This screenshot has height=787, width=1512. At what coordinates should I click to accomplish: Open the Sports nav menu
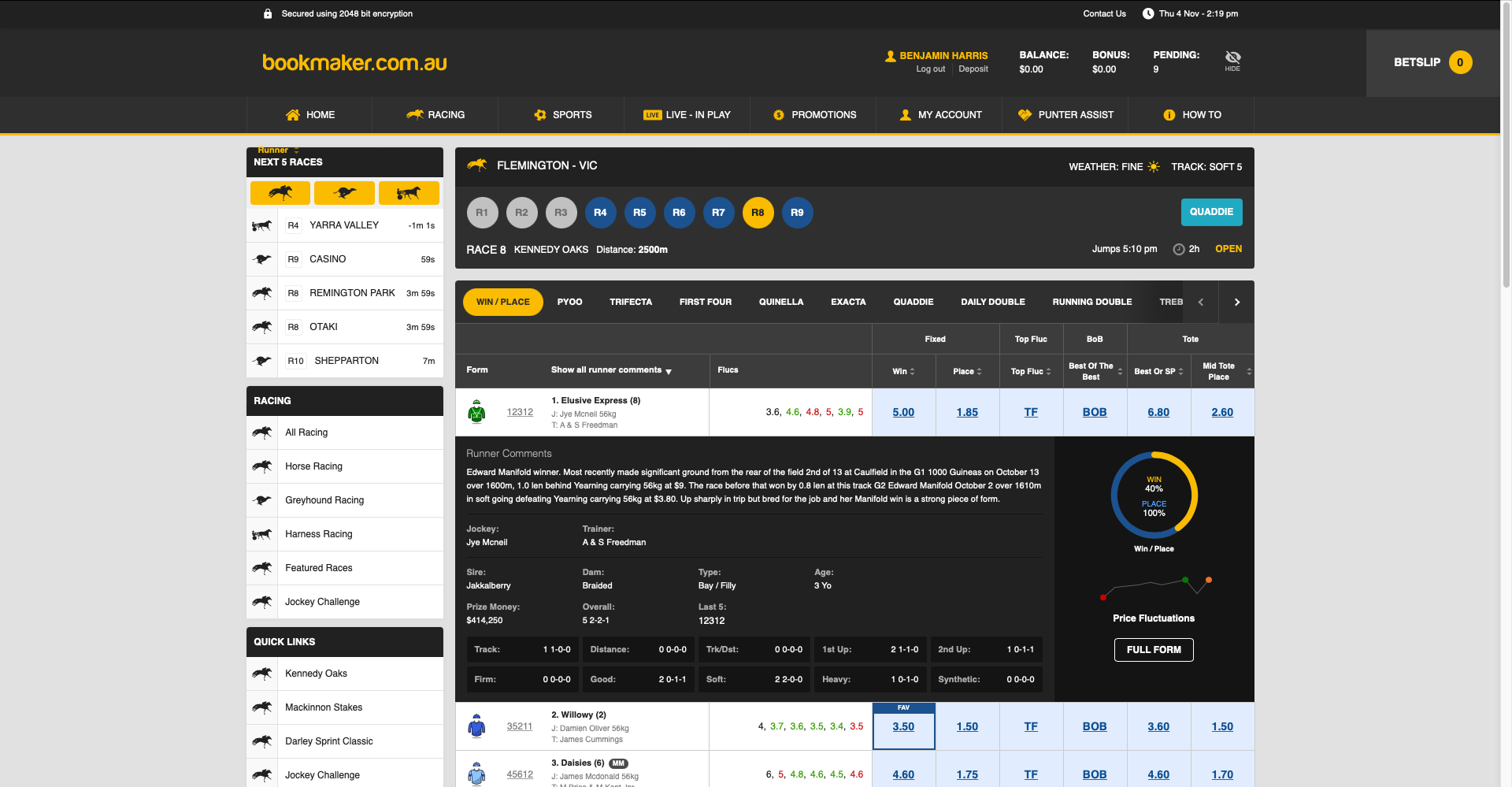[x=561, y=115]
